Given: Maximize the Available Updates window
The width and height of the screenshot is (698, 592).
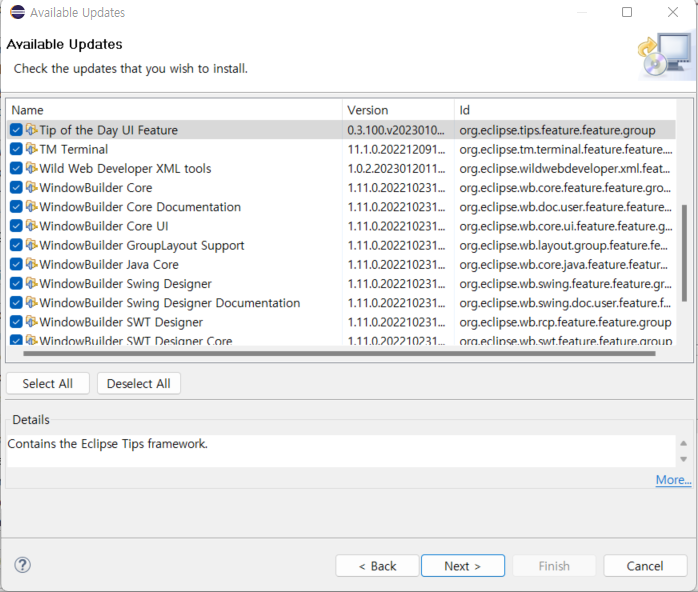Looking at the screenshot, I should 627,12.
